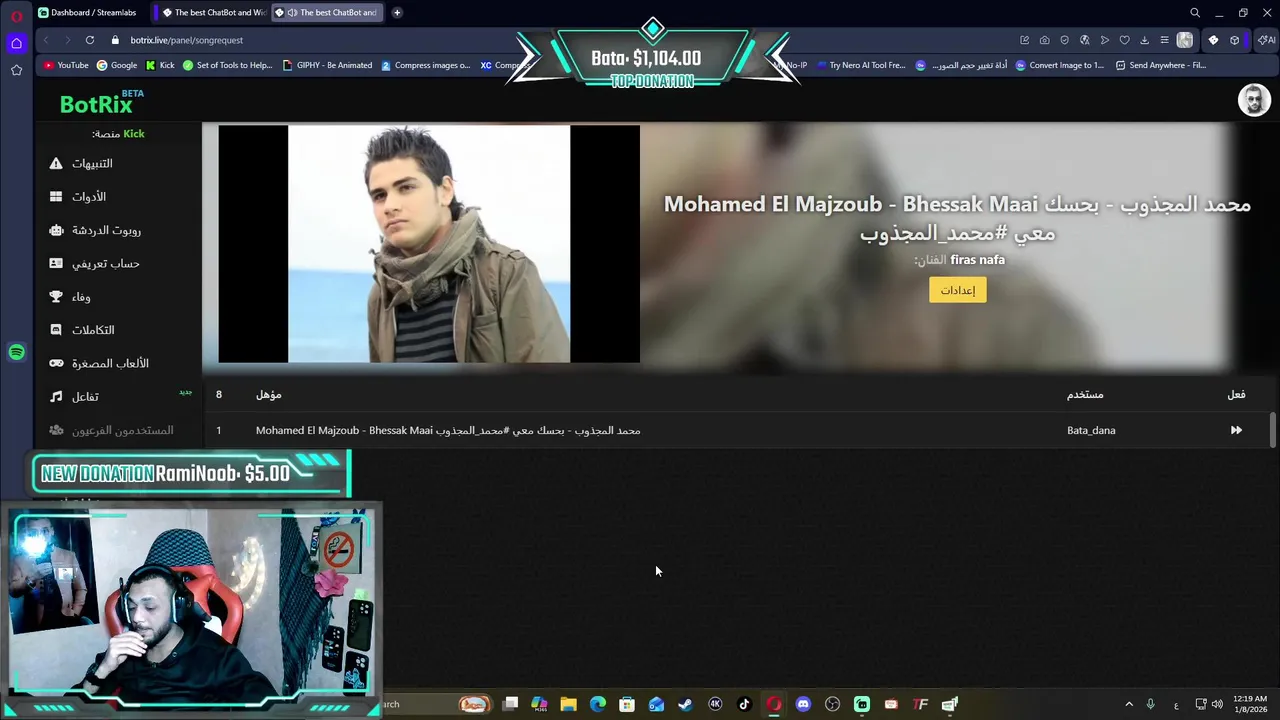This screenshot has height=720, width=1280.
Task: Open التكاملات integrations section
Action: coord(82,330)
